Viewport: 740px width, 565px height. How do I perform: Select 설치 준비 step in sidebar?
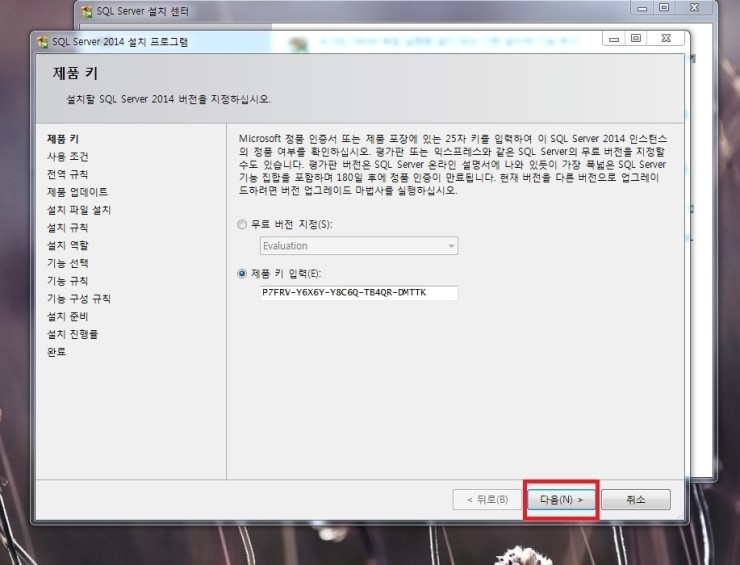[x=67, y=317]
